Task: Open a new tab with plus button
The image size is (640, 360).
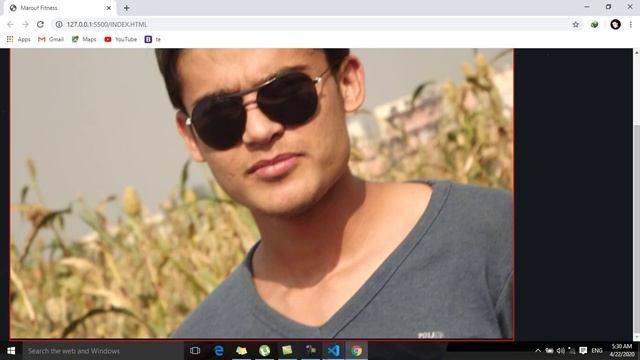Action: click(127, 8)
